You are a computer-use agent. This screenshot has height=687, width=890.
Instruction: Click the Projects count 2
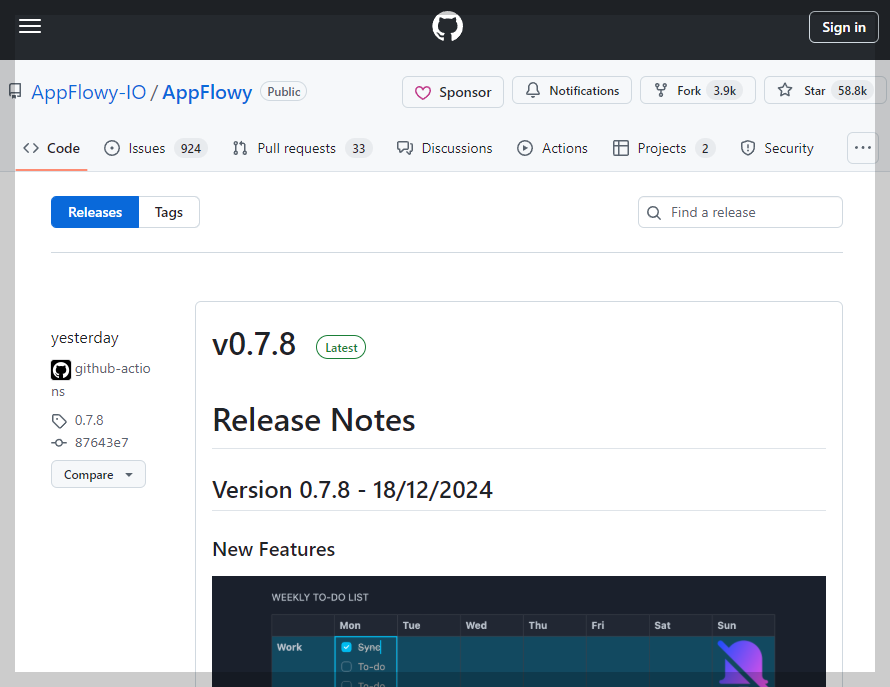coord(705,149)
